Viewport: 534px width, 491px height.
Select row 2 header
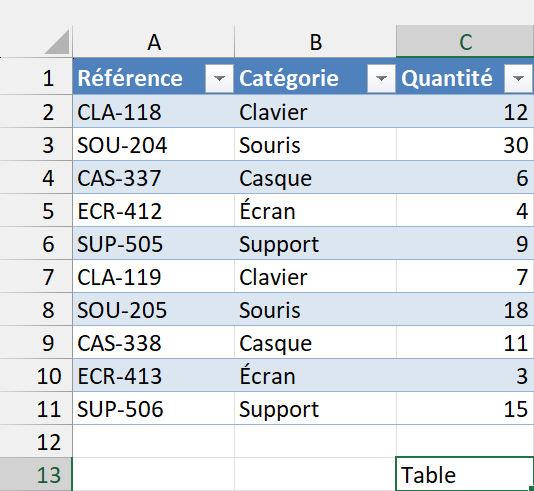pyautogui.click(x=36, y=112)
